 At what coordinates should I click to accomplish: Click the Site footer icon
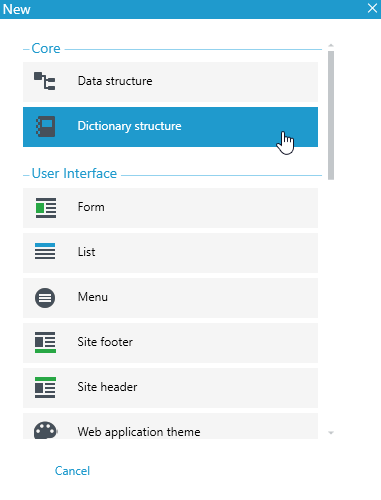click(x=45, y=342)
